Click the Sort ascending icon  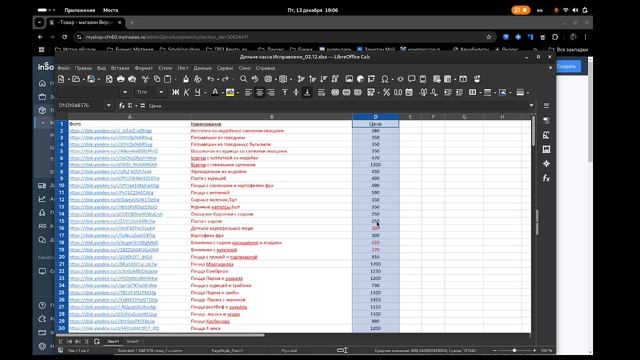coord(313,79)
